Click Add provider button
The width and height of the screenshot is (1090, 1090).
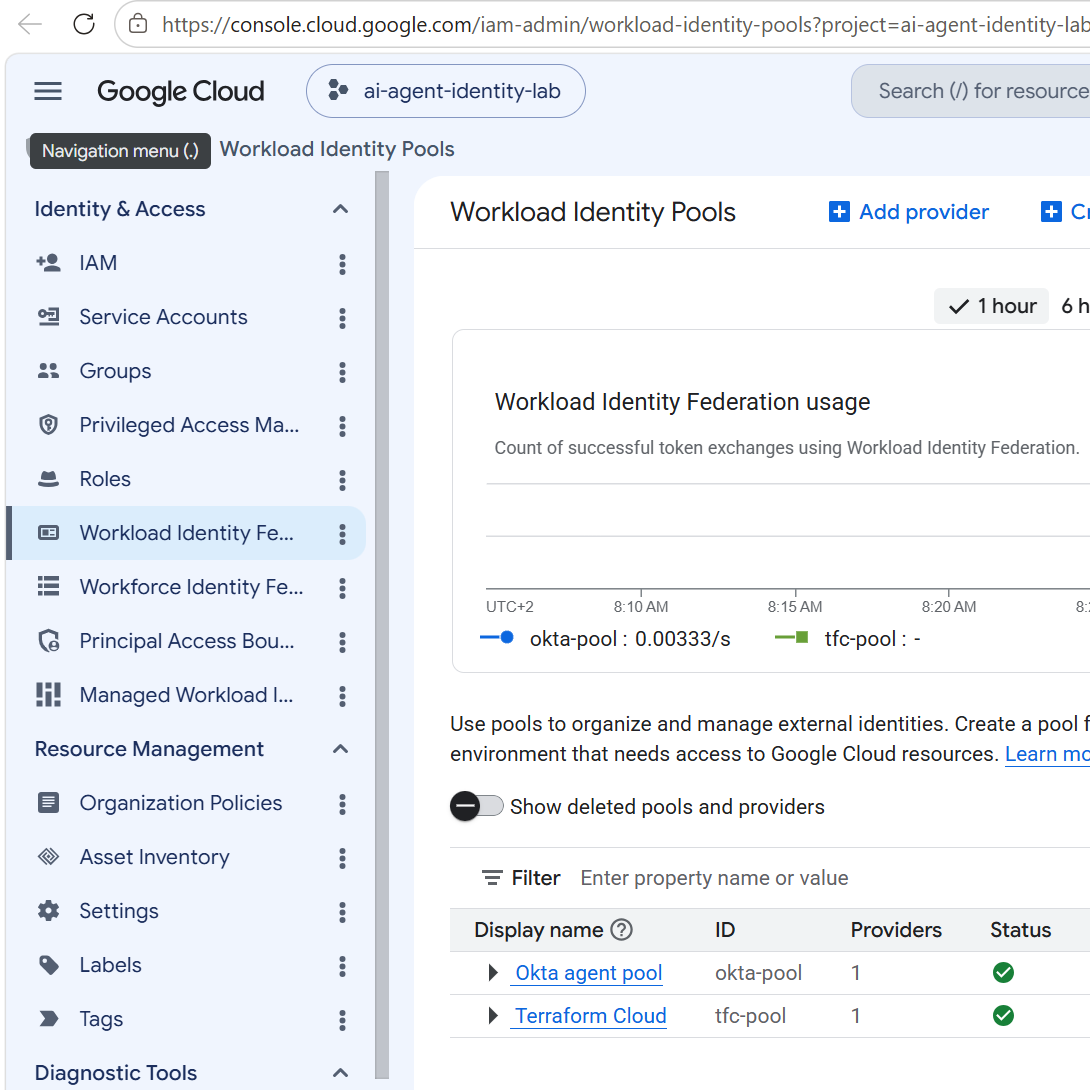[909, 212]
